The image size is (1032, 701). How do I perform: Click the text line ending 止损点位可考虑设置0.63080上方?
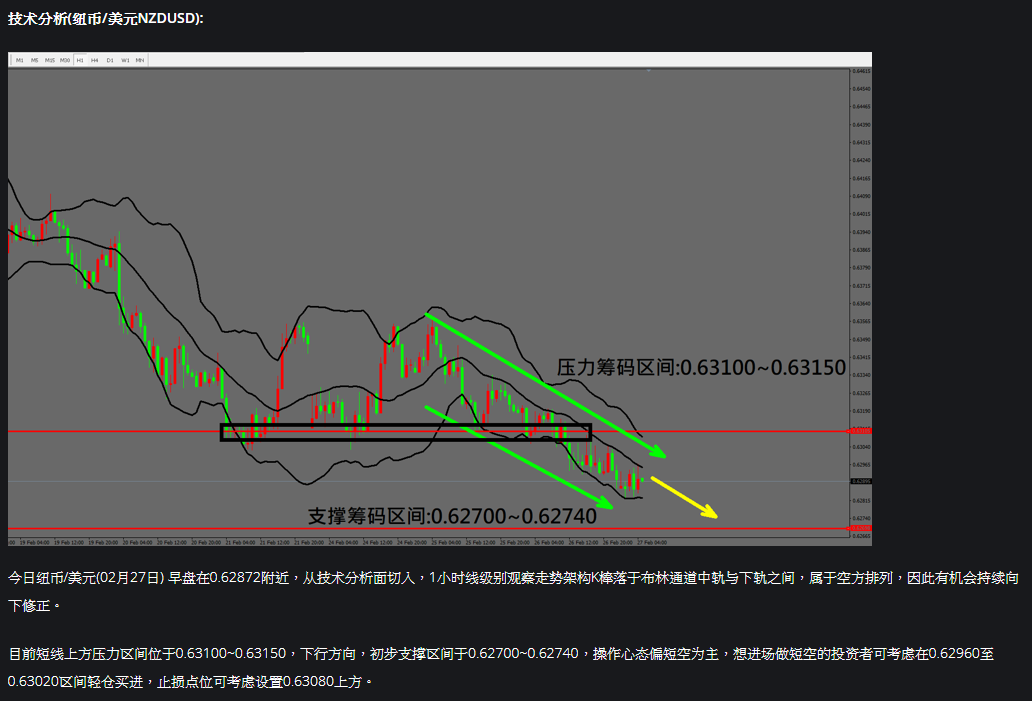(x=190, y=681)
